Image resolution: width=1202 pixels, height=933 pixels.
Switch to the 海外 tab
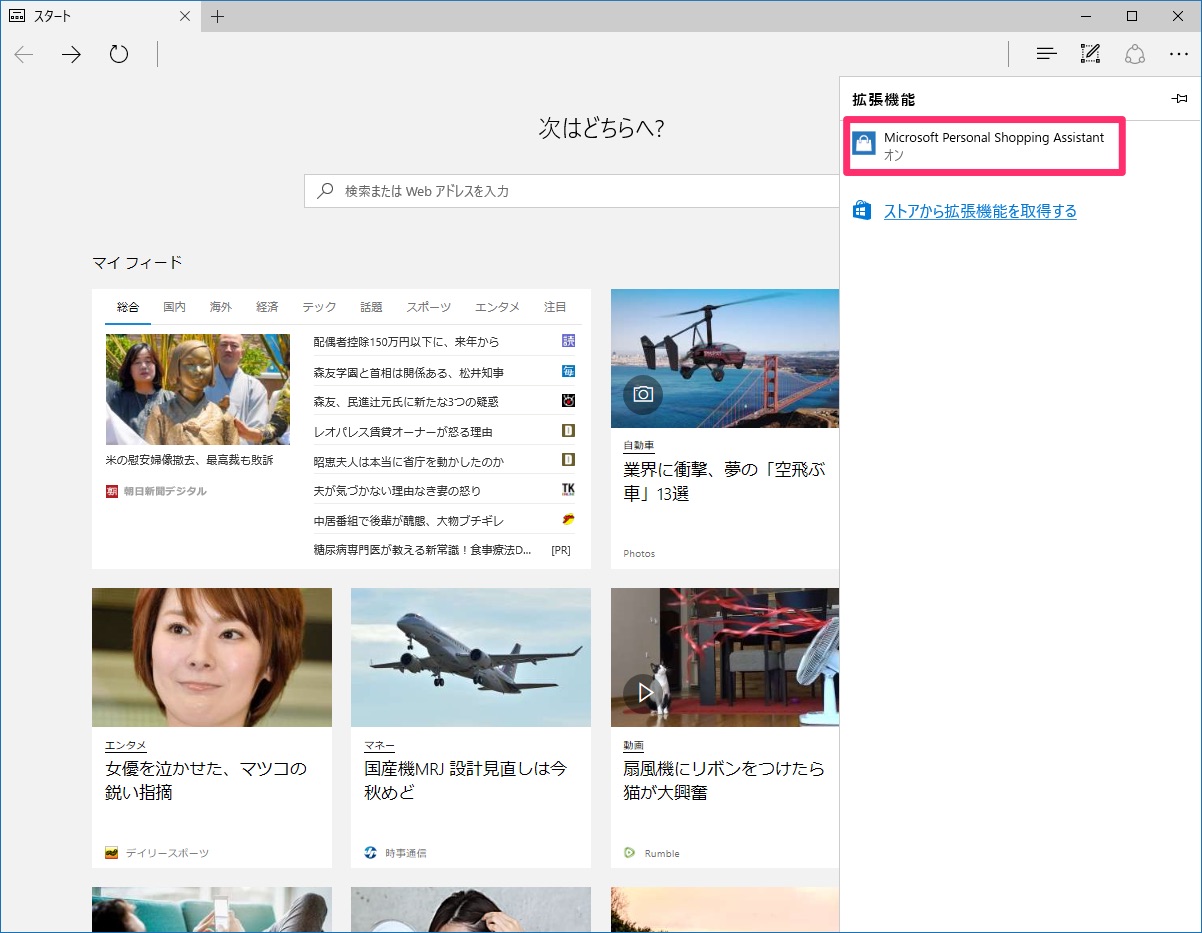click(221, 307)
